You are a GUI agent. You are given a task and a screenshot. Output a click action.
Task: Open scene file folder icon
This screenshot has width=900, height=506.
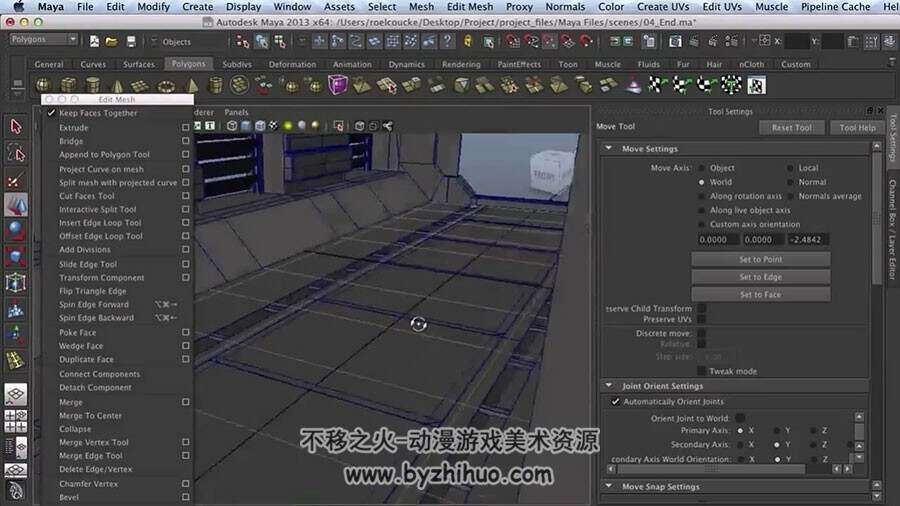coord(112,41)
